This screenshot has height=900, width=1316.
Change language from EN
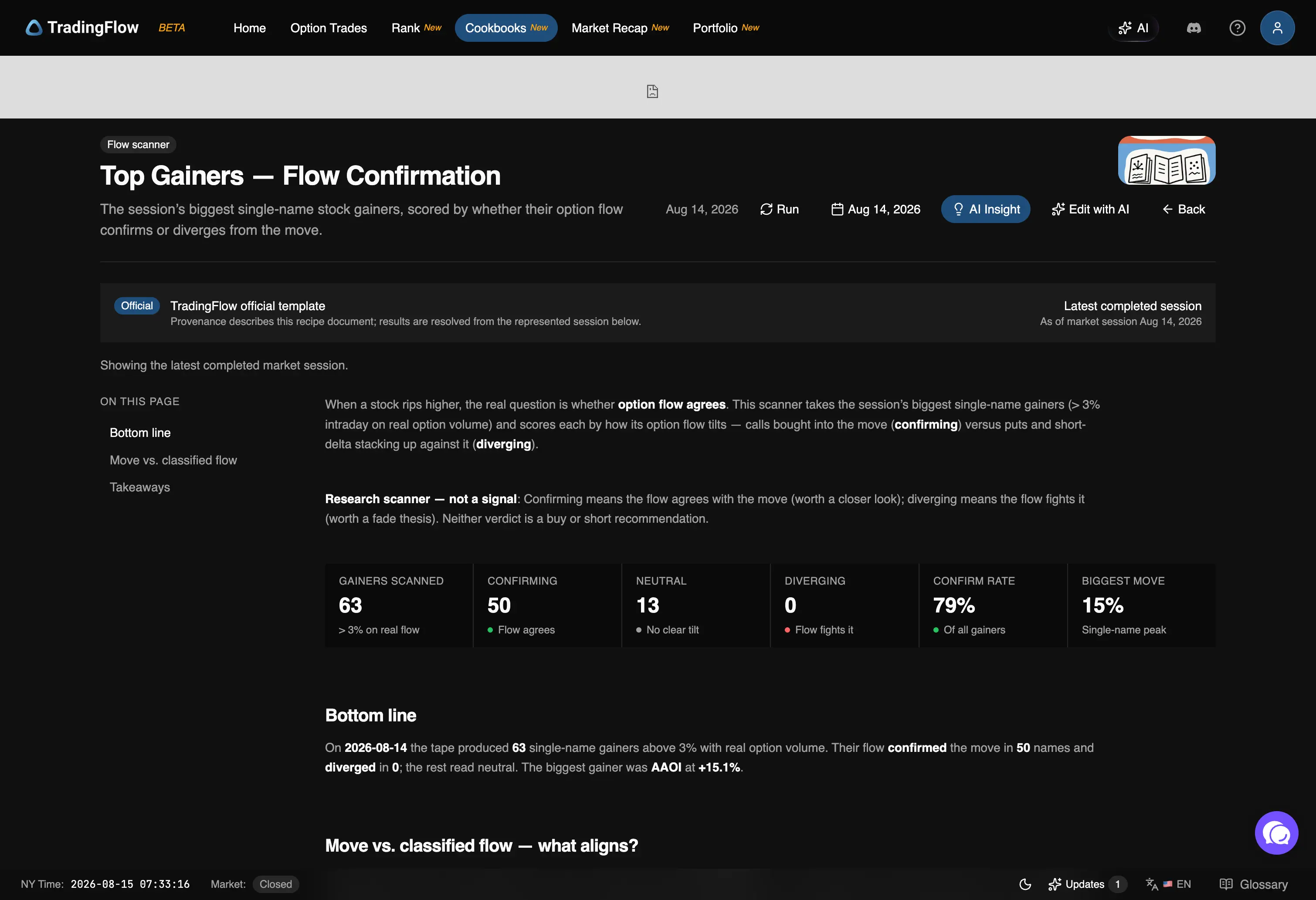click(x=1169, y=884)
